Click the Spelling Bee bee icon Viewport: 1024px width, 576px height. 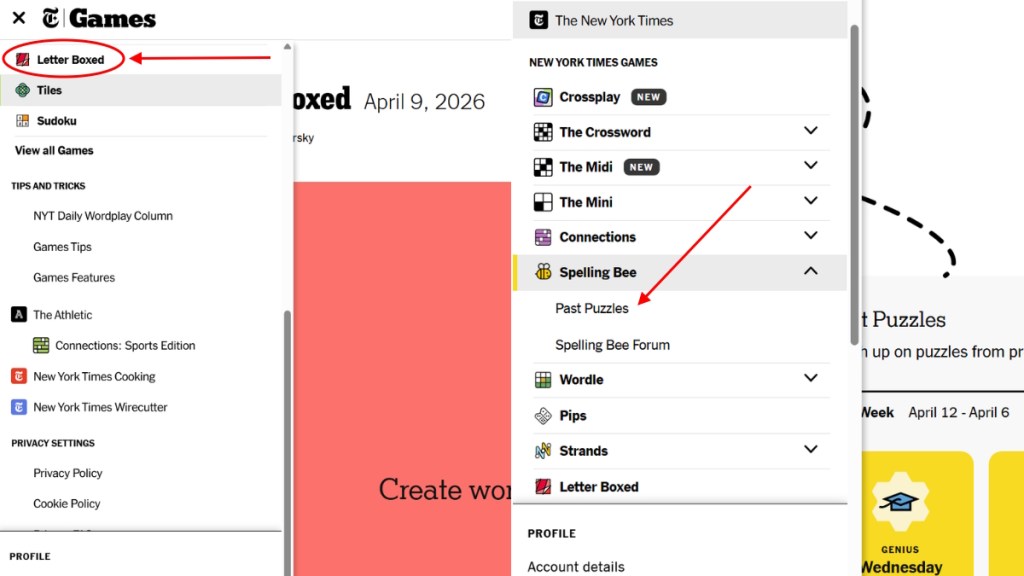(x=543, y=272)
